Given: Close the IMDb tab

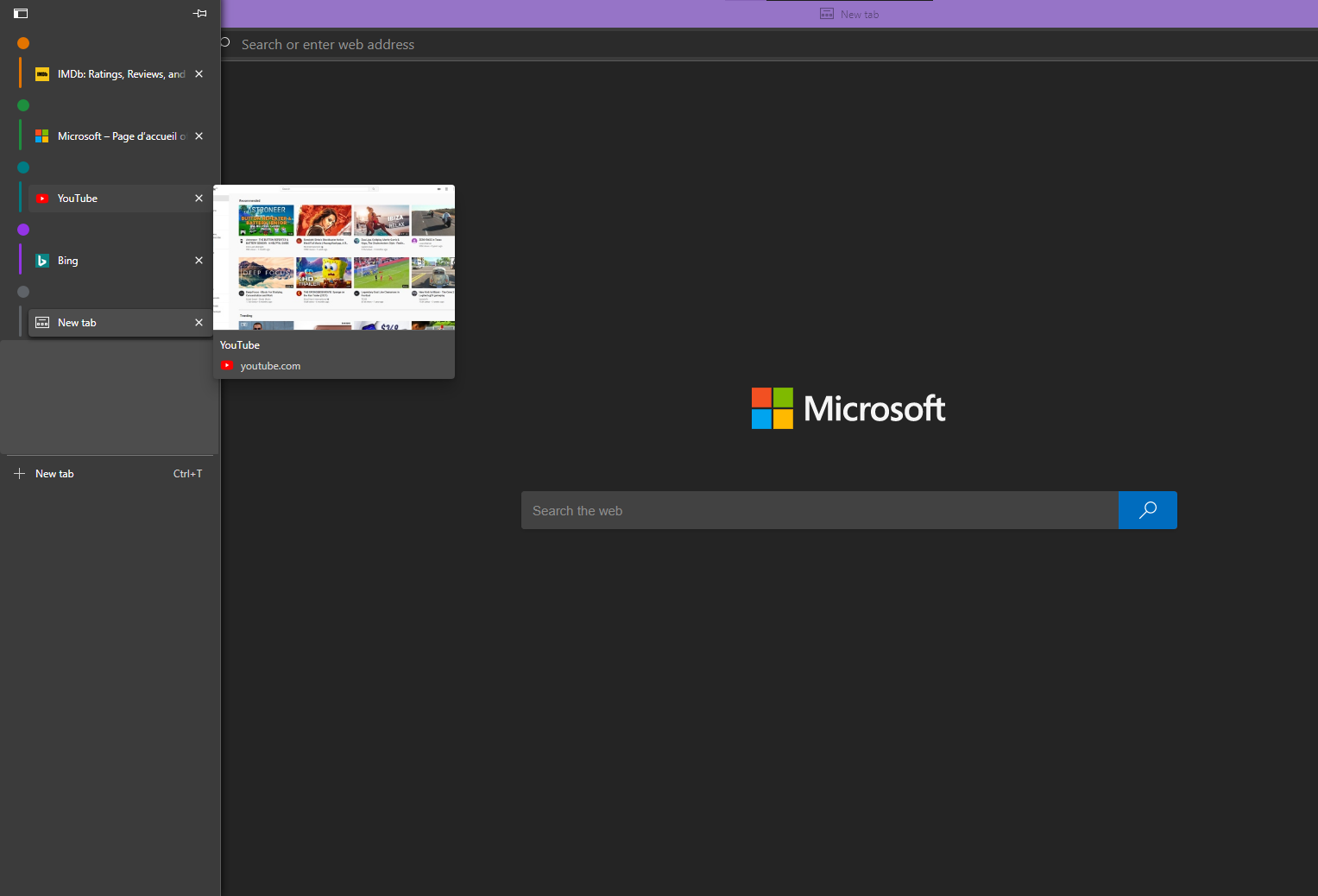Looking at the screenshot, I should [199, 73].
